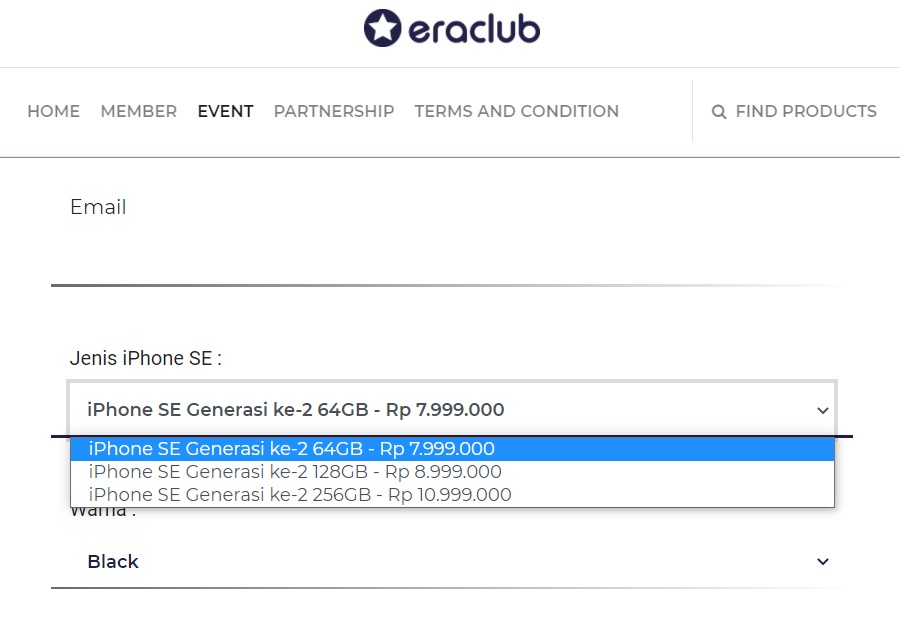Click the Email field label

point(98,207)
